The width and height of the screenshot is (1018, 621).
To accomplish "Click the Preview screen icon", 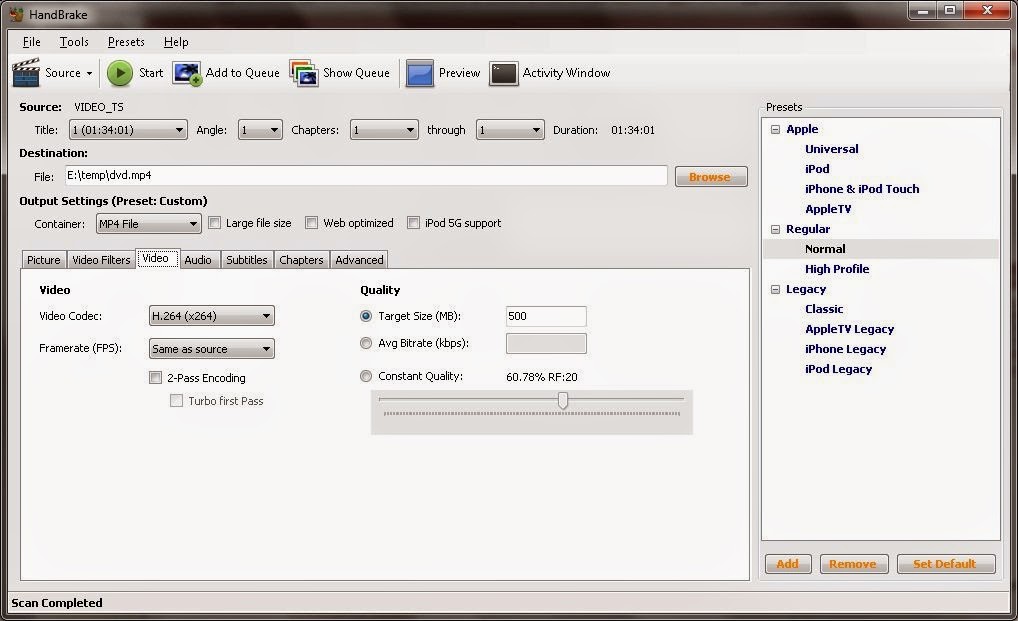I will click(419, 73).
